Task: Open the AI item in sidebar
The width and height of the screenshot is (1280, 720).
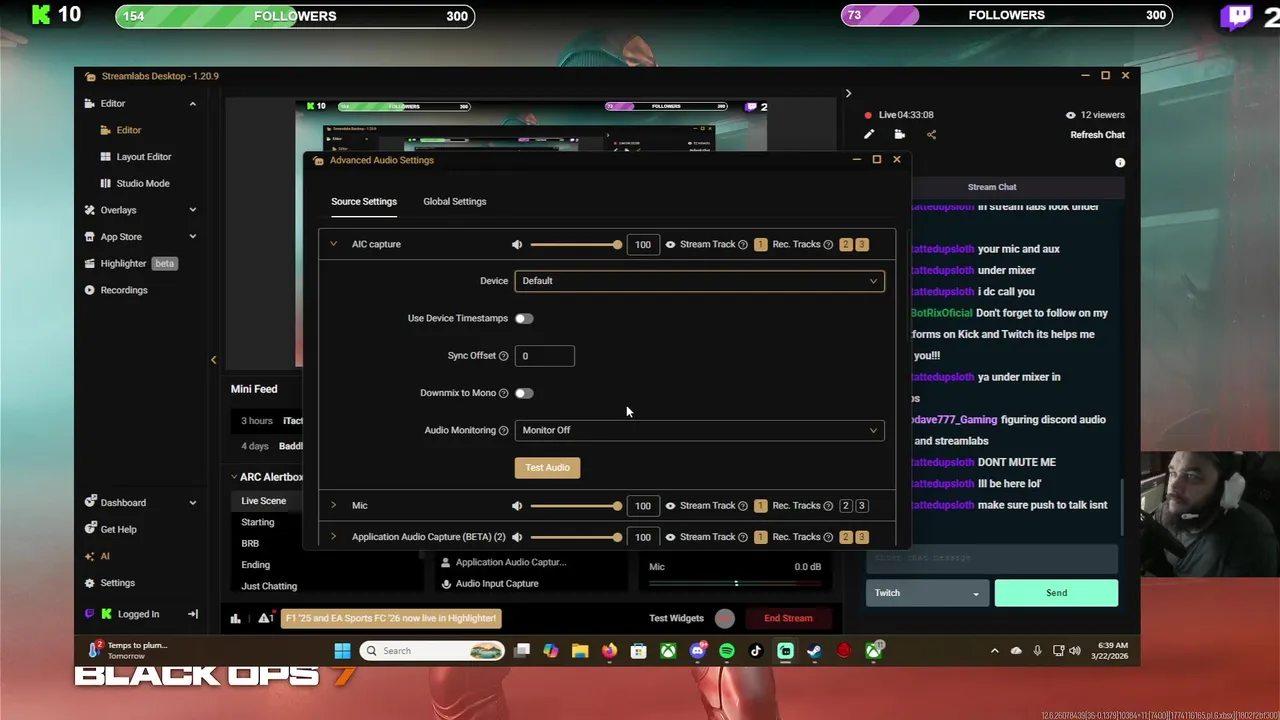Action: [98, 556]
